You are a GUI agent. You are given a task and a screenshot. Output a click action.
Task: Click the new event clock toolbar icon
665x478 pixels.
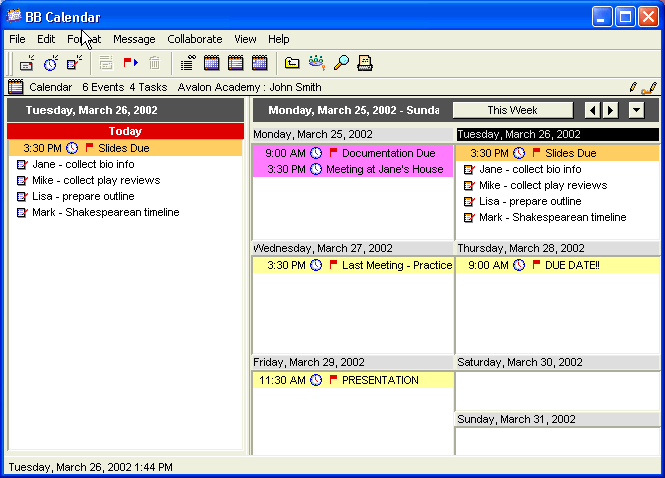pyautogui.click(x=50, y=63)
